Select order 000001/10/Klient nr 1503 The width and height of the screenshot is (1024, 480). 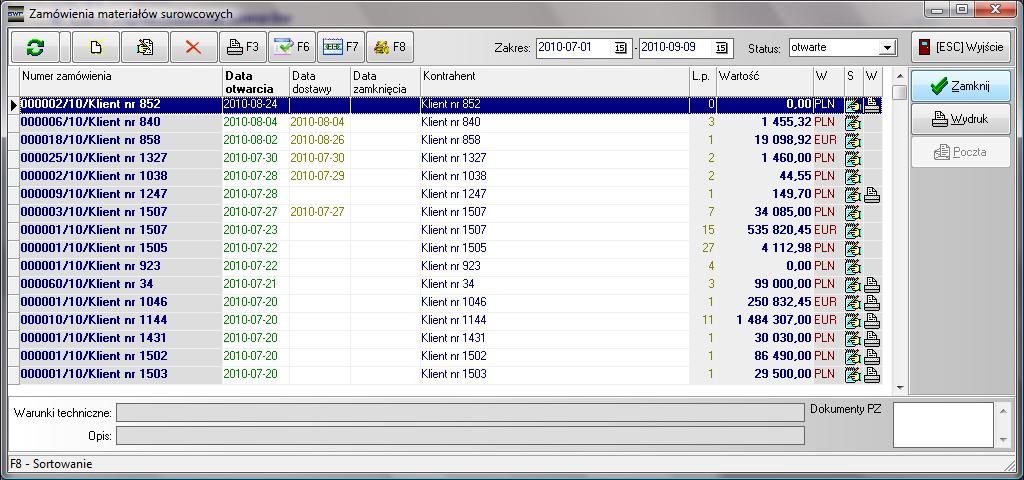(x=121, y=374)
